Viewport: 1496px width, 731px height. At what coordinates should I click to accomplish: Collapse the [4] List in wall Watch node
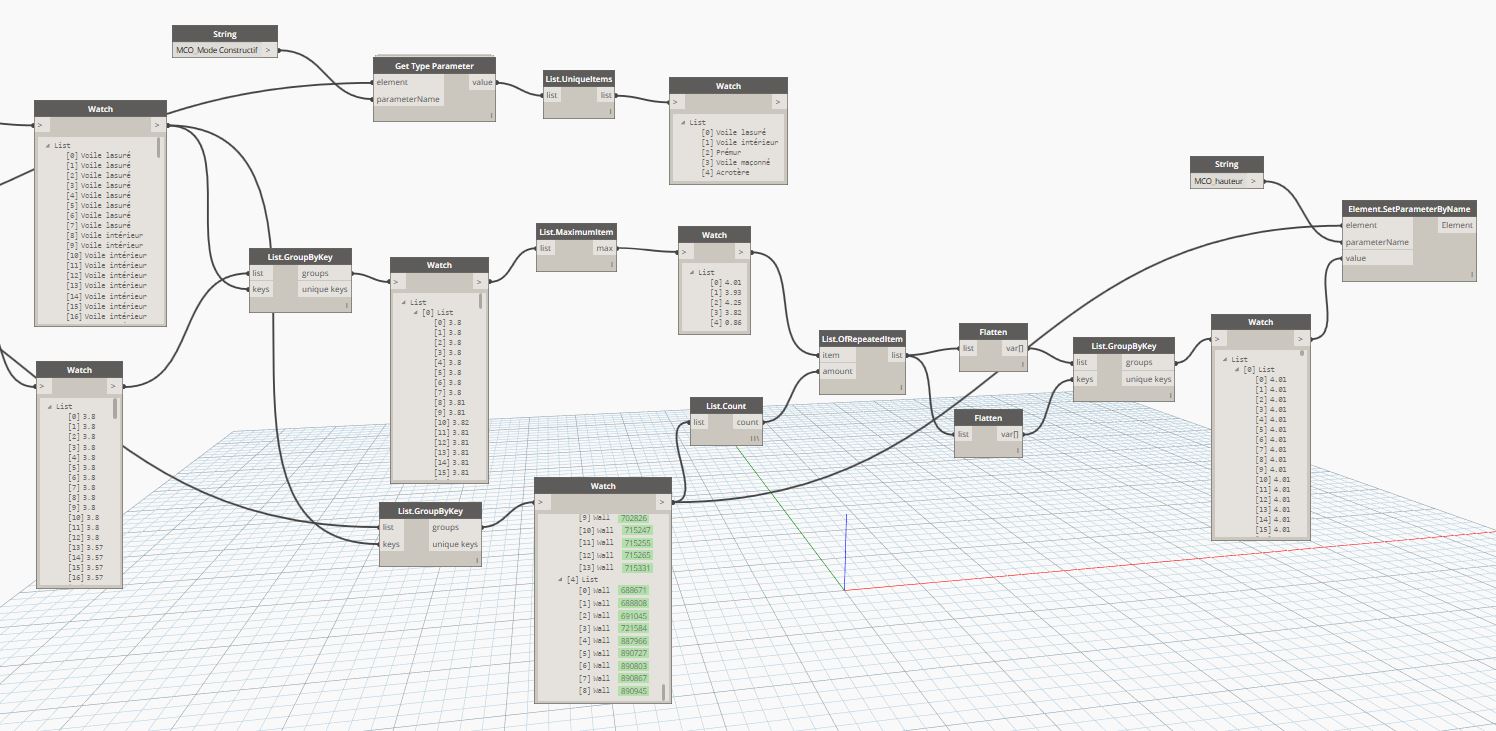[x=560, y=580]
